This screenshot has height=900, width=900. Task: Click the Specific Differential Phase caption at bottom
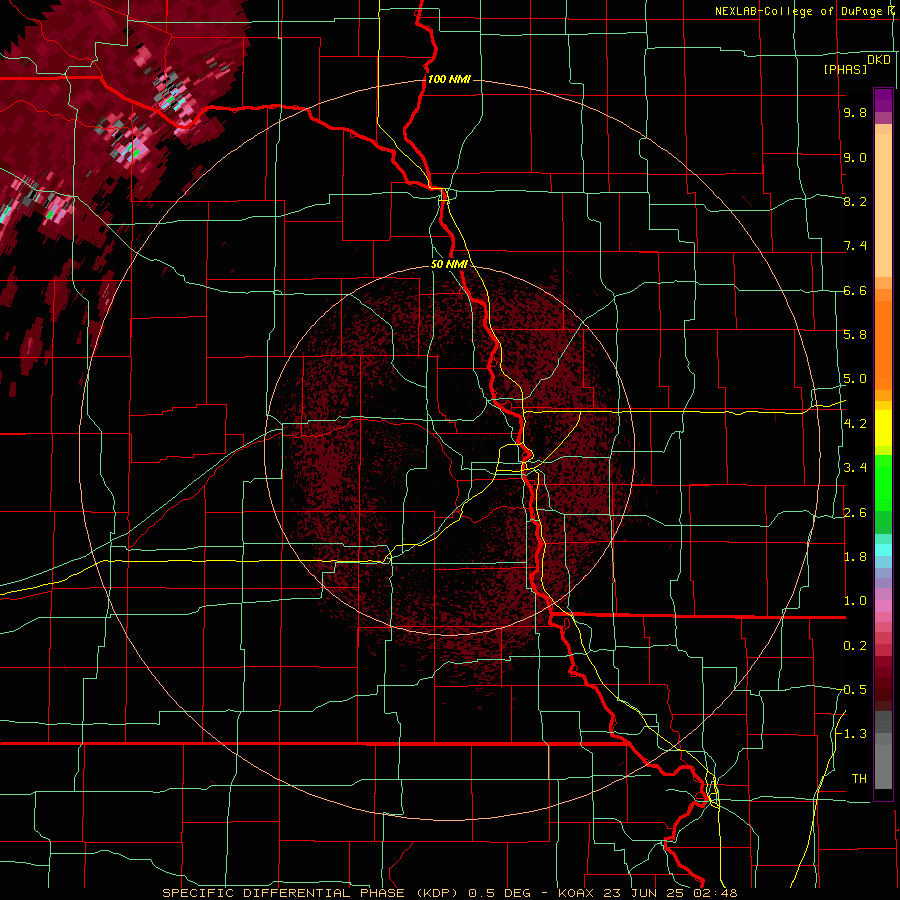click(x=449, y=893)
